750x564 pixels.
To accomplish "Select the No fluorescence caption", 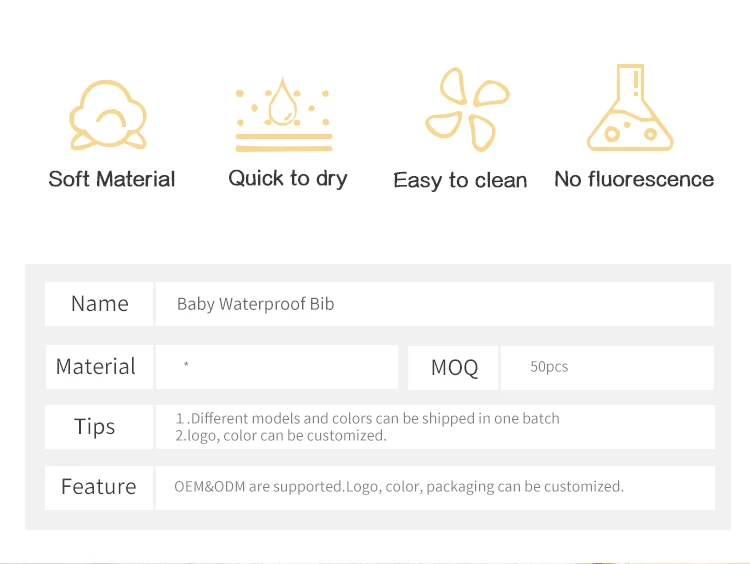I will click(634, 179).
